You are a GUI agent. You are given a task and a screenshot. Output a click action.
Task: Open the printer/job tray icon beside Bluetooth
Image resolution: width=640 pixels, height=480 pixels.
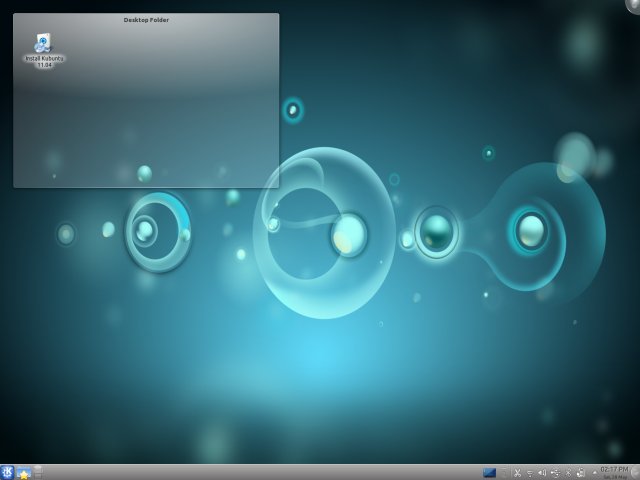[x=580, y=473]
